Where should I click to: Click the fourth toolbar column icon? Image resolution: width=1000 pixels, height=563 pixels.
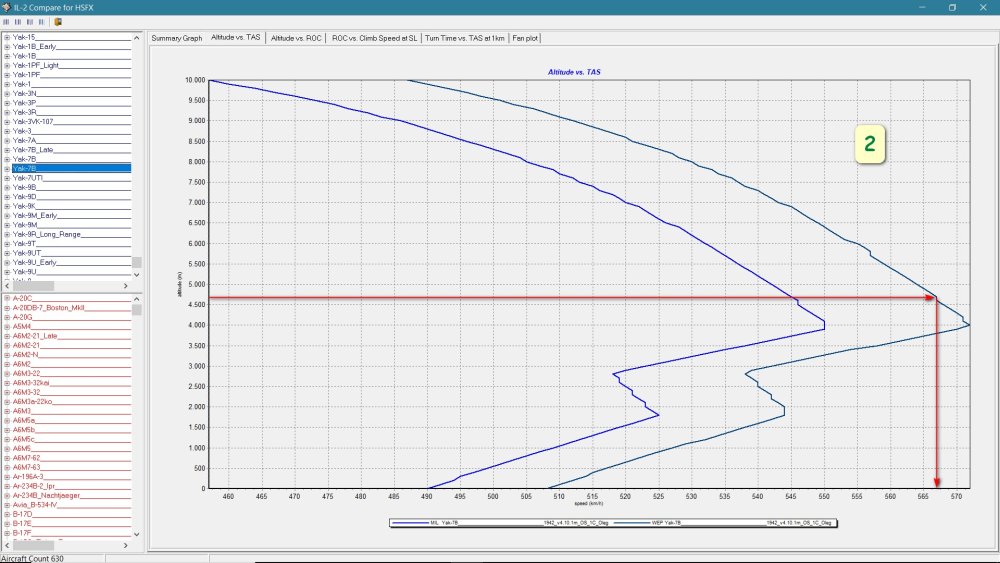42,20
